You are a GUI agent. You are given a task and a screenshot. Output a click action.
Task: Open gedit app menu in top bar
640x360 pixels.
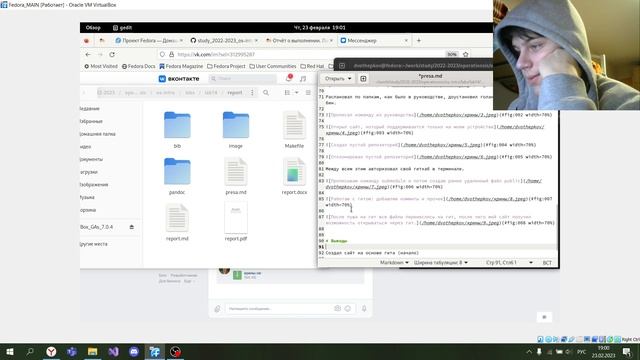[x=122, y=28]
